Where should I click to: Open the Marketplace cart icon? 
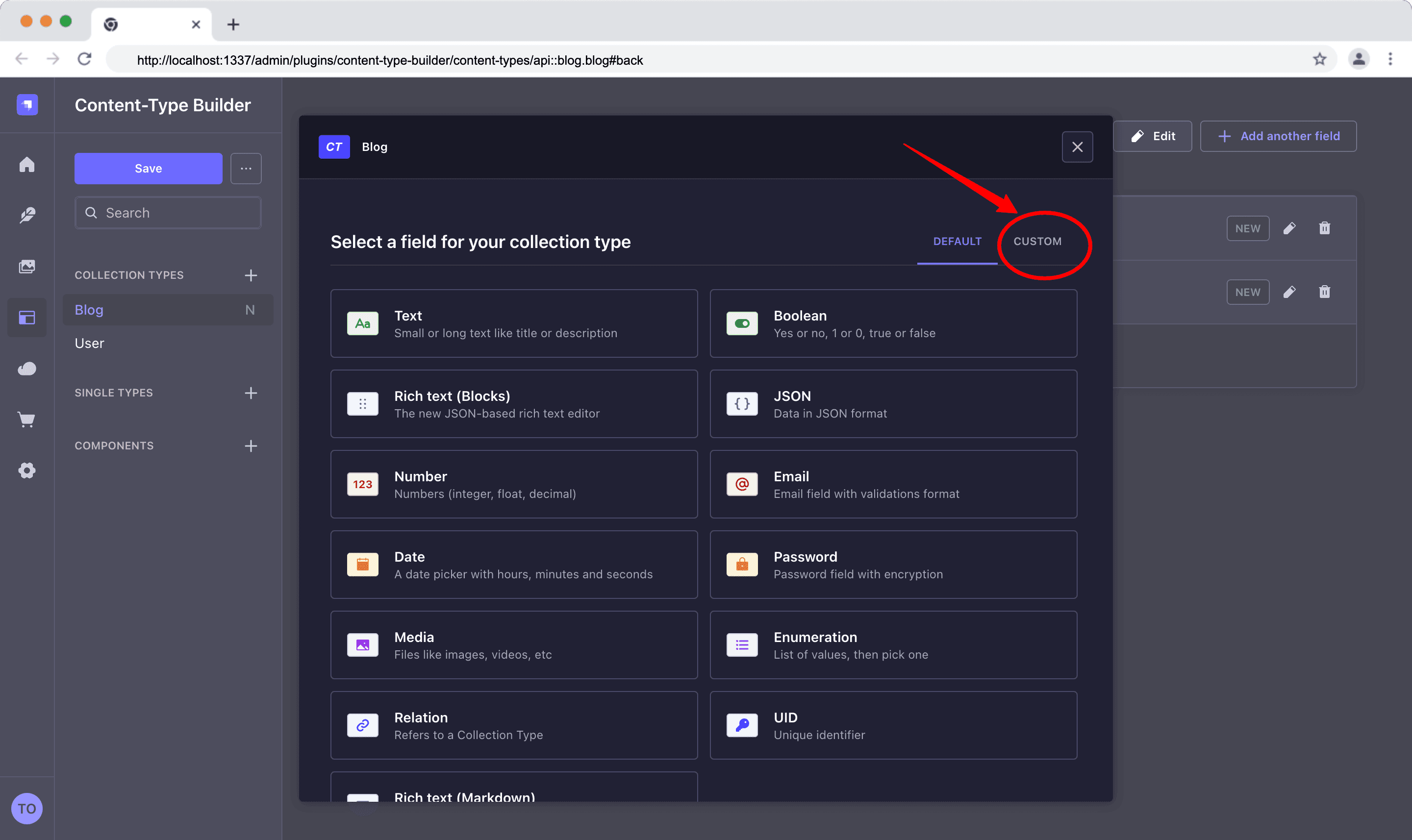(27, 420)
